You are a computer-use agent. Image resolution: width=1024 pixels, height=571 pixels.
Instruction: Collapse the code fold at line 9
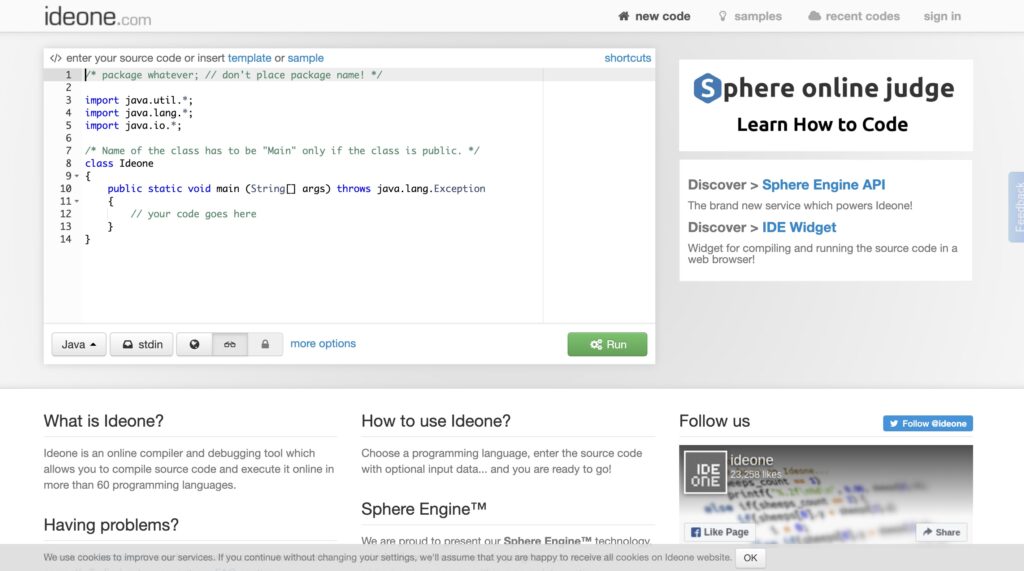(x=77, y=176)
